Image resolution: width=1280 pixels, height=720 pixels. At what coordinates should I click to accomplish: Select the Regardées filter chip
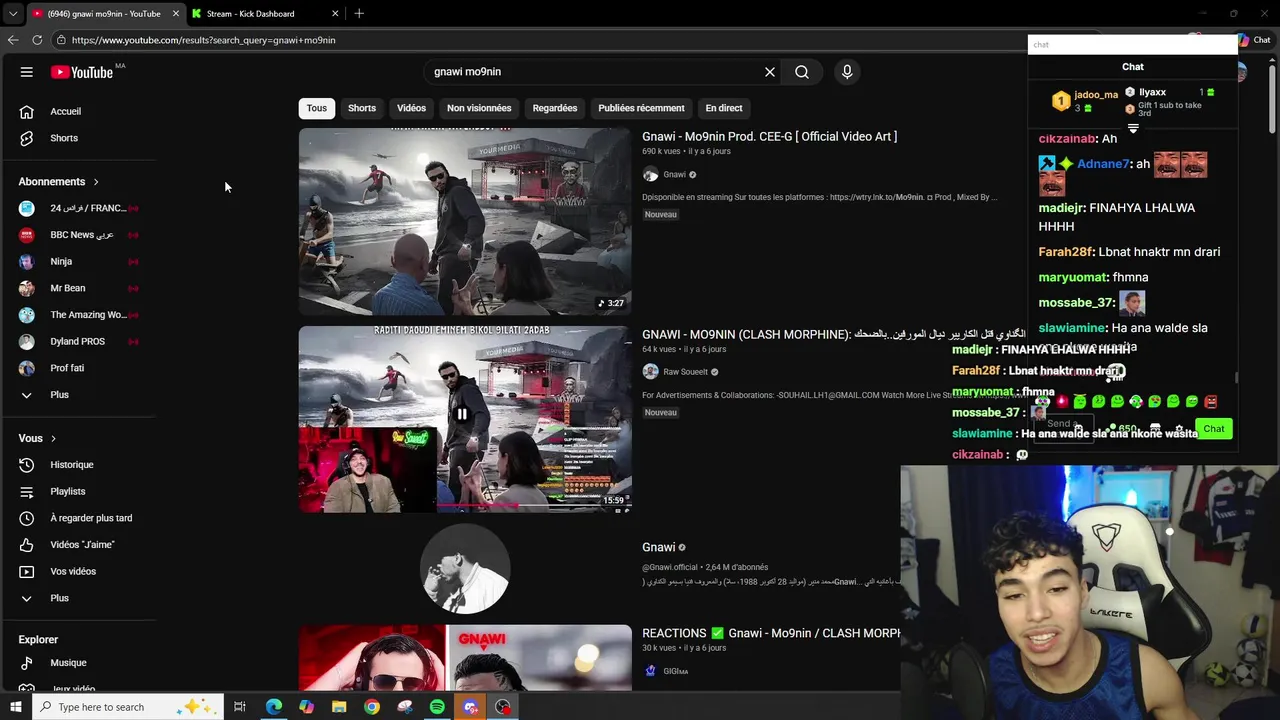[x=555, y=108]
